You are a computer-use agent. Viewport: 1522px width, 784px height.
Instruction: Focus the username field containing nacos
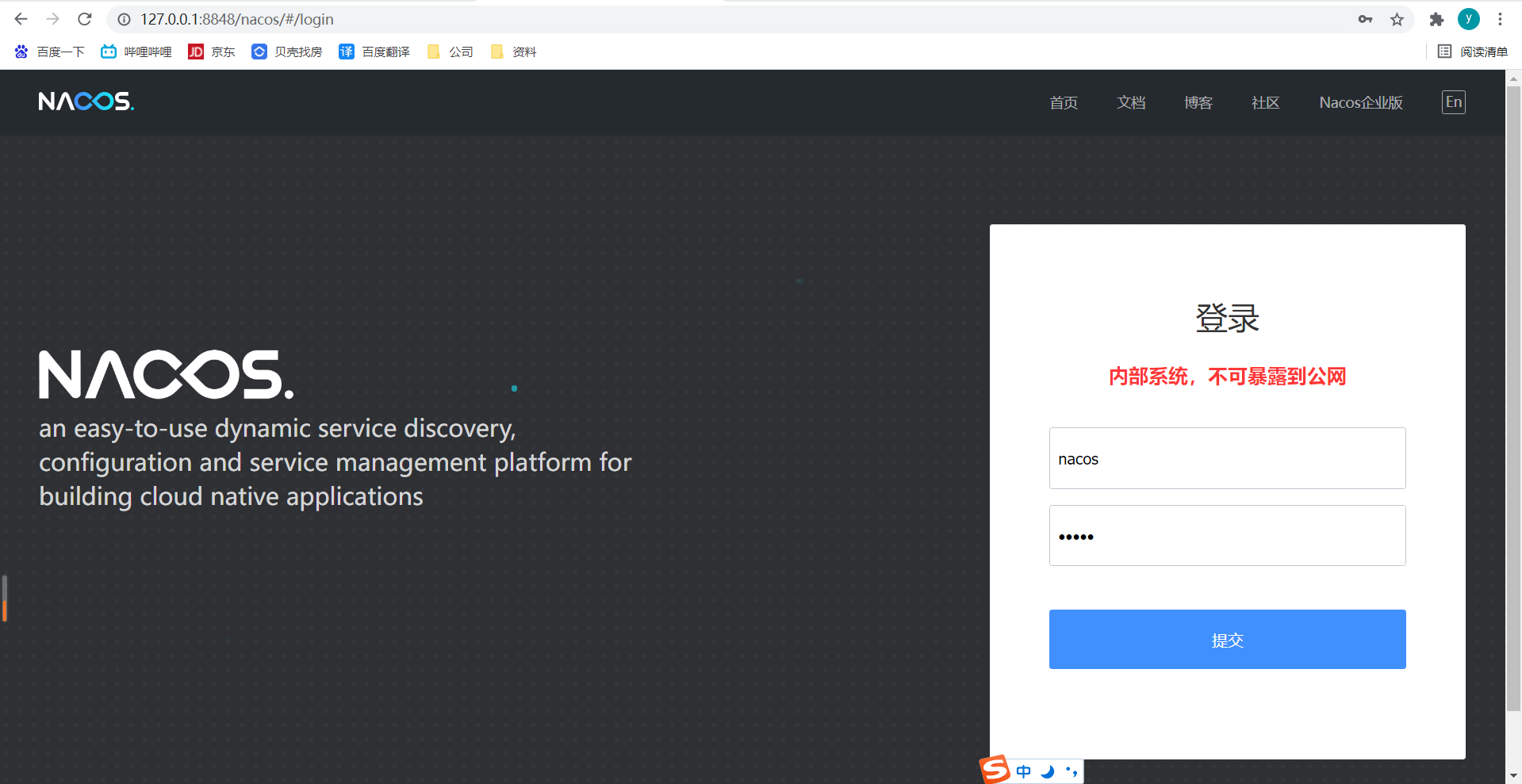[1228, 458]
